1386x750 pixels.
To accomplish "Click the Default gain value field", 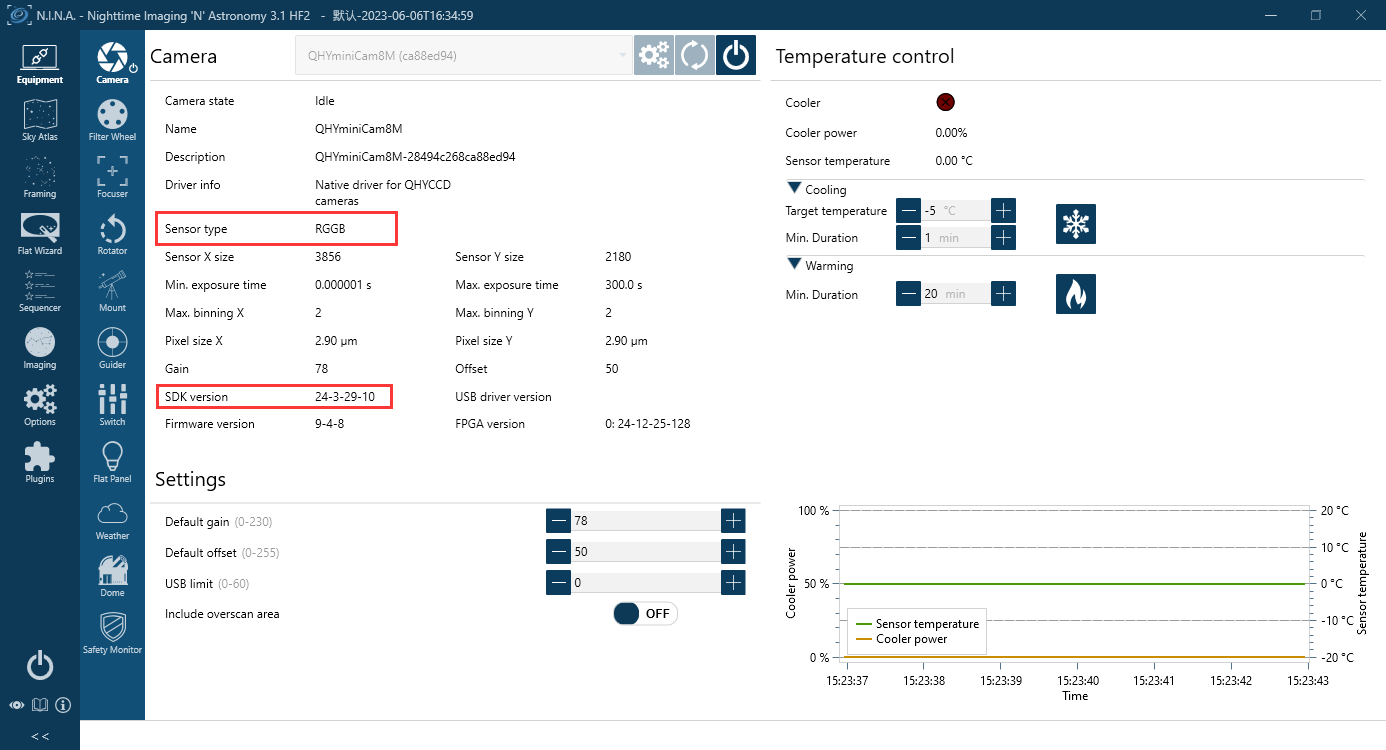I will pyautogui.click(x=645, y=521).
